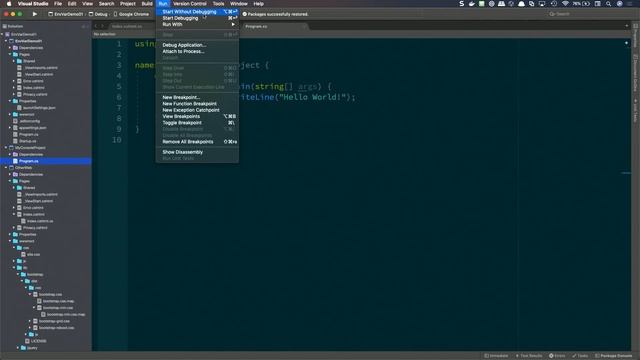The image size is (640, 360).
Task: Select bootstrap-reboot.css file
Action: tap(57, 328)
